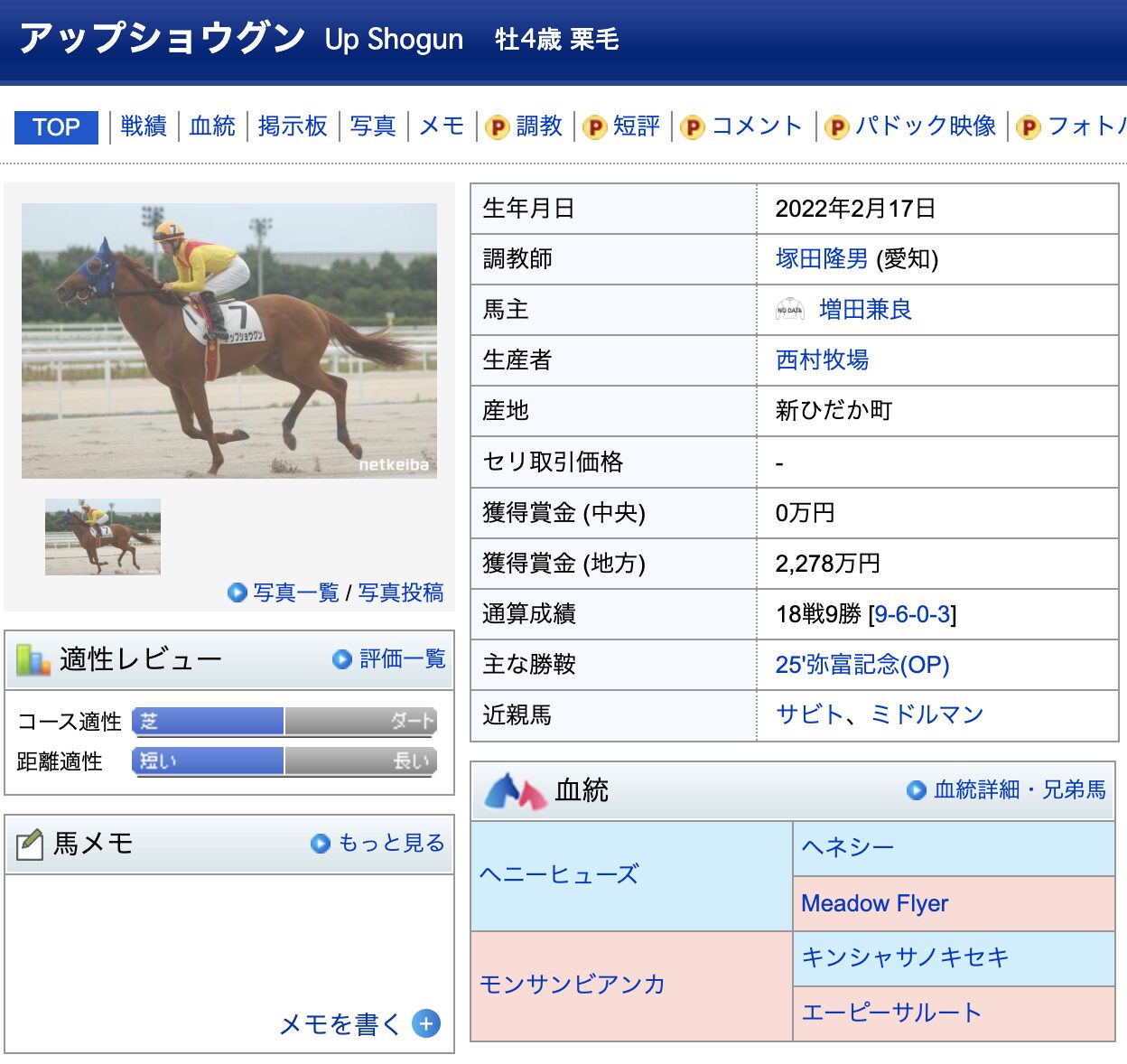Open the 戦績 tab
1127x1064 pixels.
click(x=144, y=126)
